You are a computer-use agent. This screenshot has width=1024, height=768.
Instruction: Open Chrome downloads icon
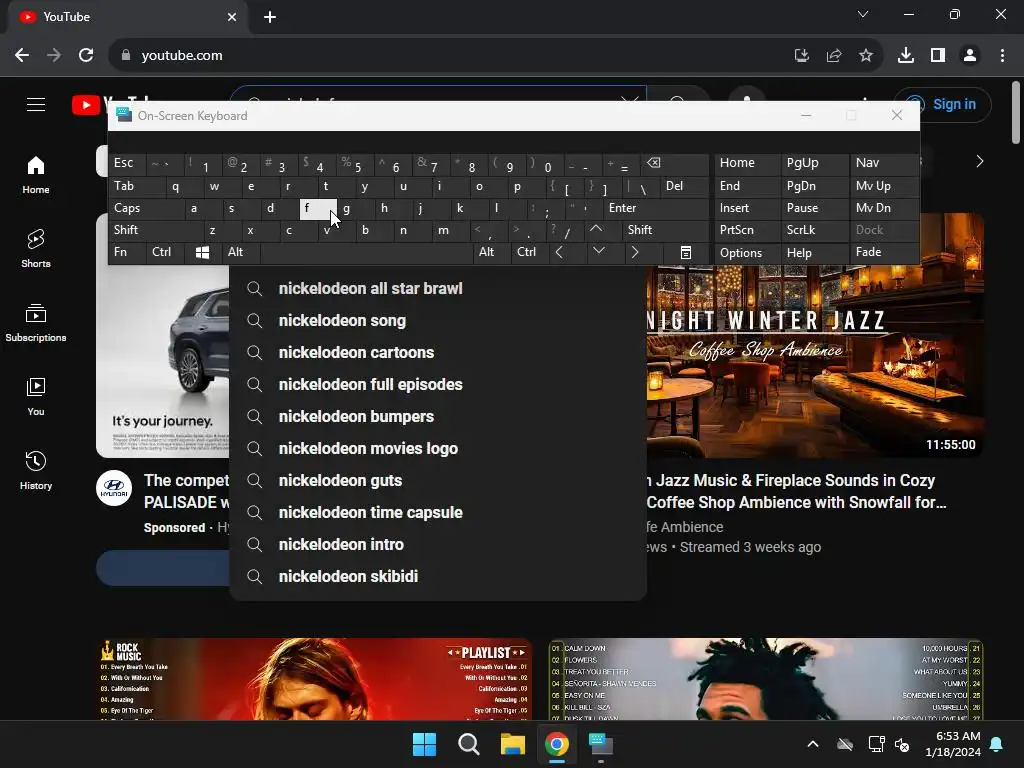pyautogui.click(x=906, y=56)
